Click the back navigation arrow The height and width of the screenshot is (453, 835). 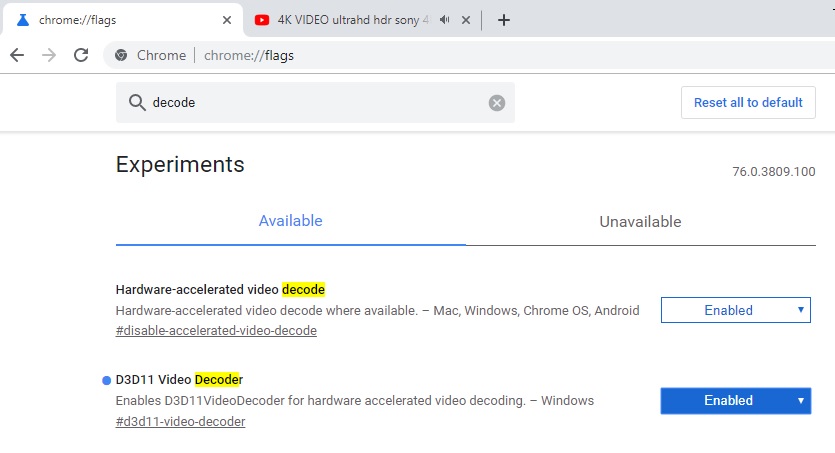[x=17, y=55]
